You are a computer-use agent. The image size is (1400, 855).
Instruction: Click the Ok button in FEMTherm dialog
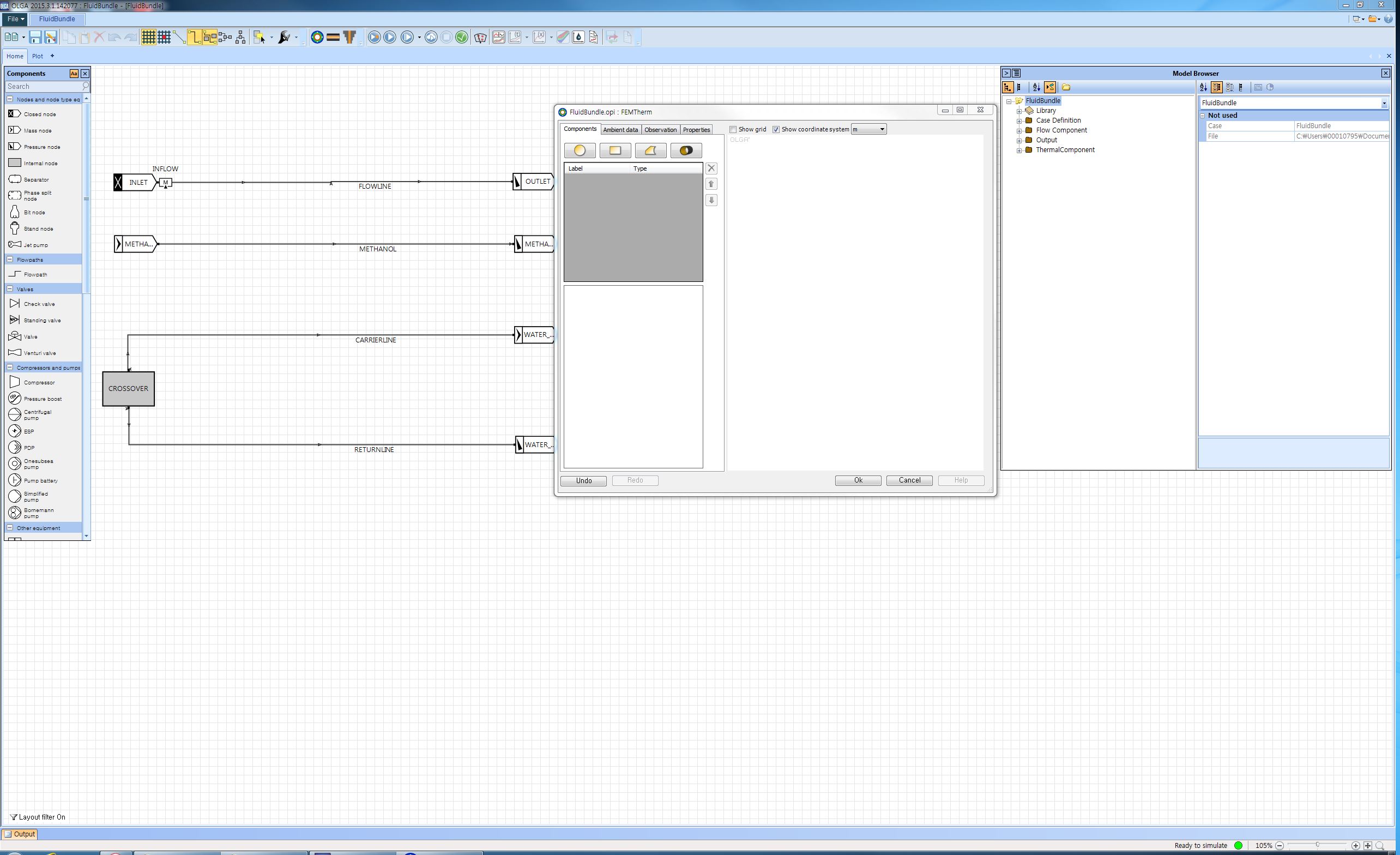point(858,480)
